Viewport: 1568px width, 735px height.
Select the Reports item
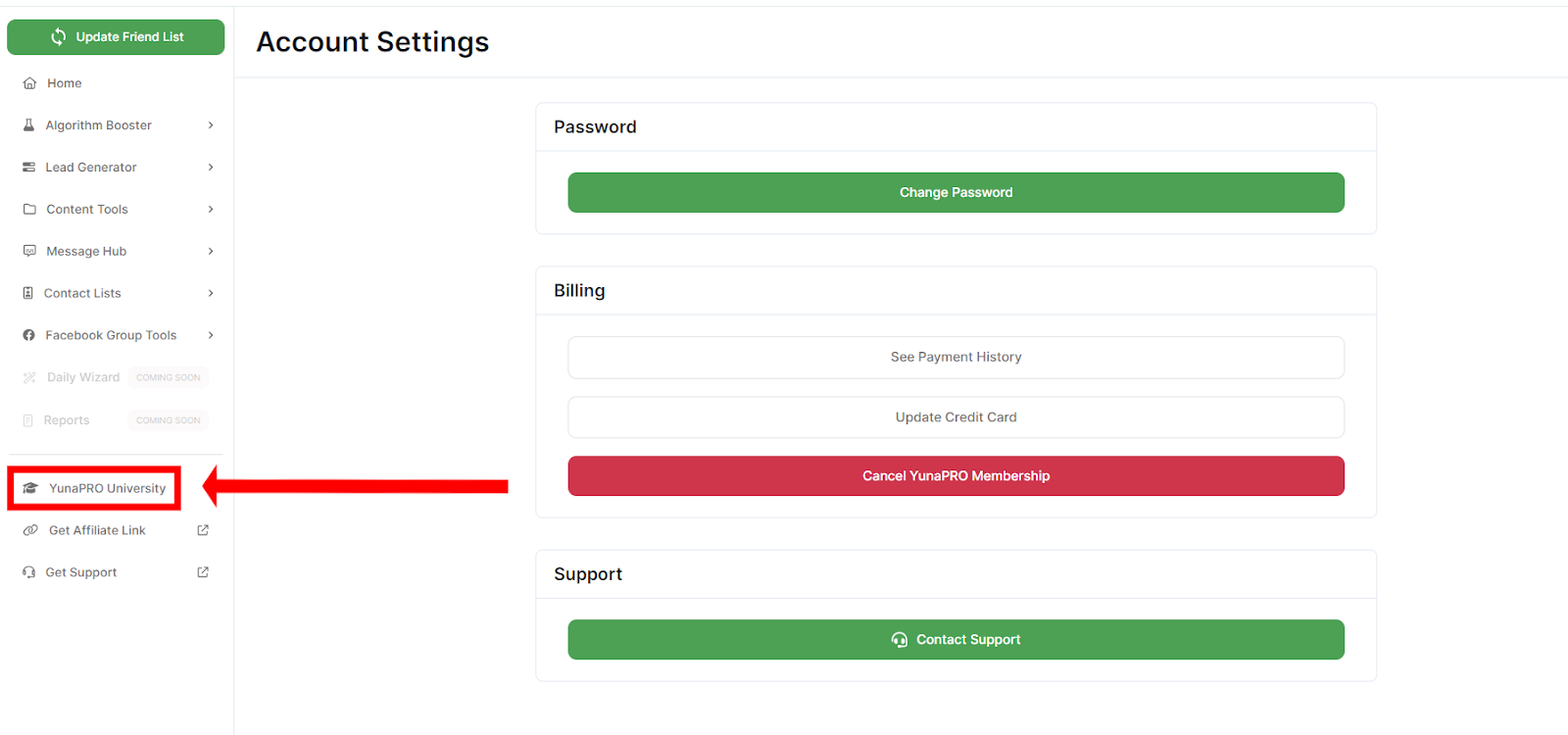[x=67, y=420]
